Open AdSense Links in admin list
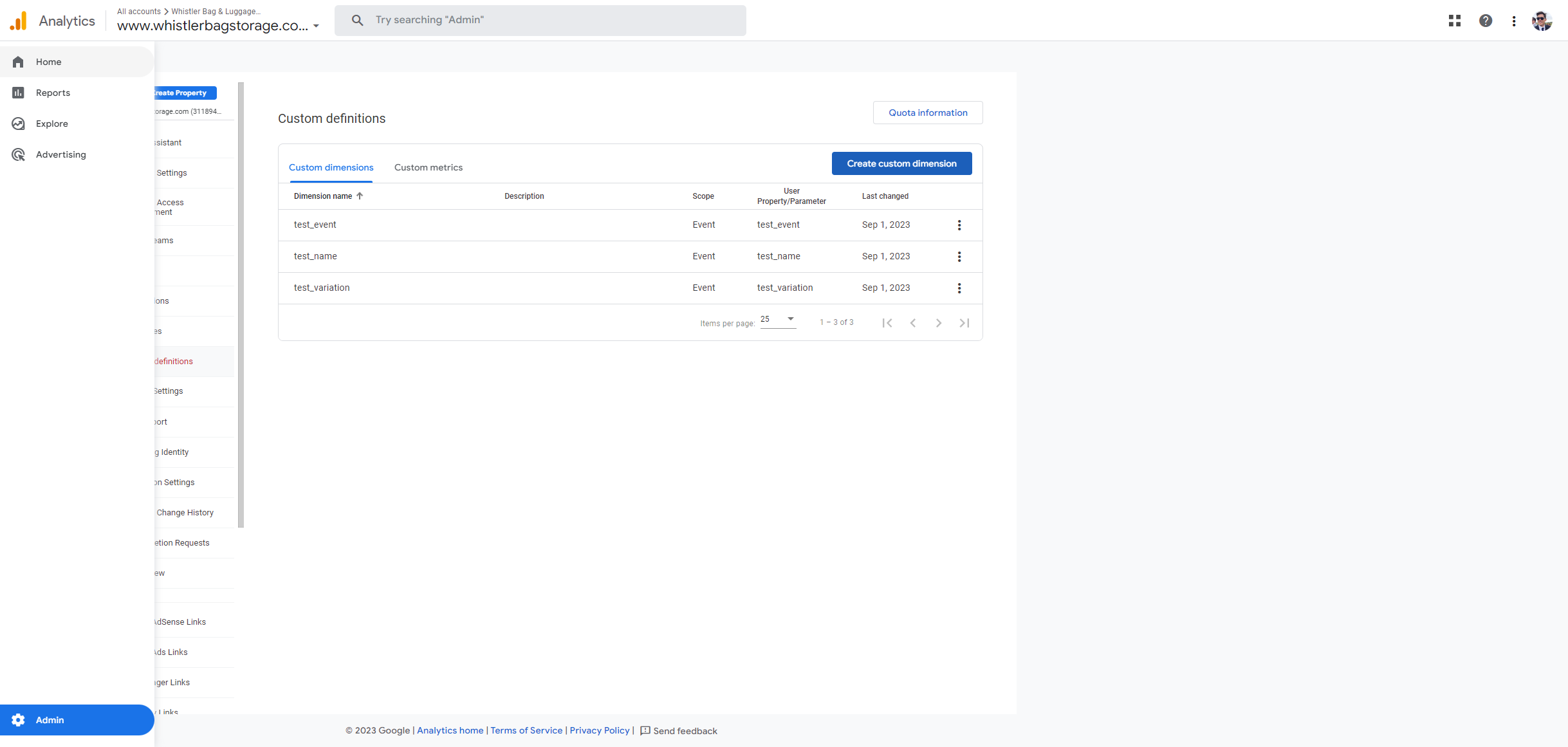 (180, 622)
